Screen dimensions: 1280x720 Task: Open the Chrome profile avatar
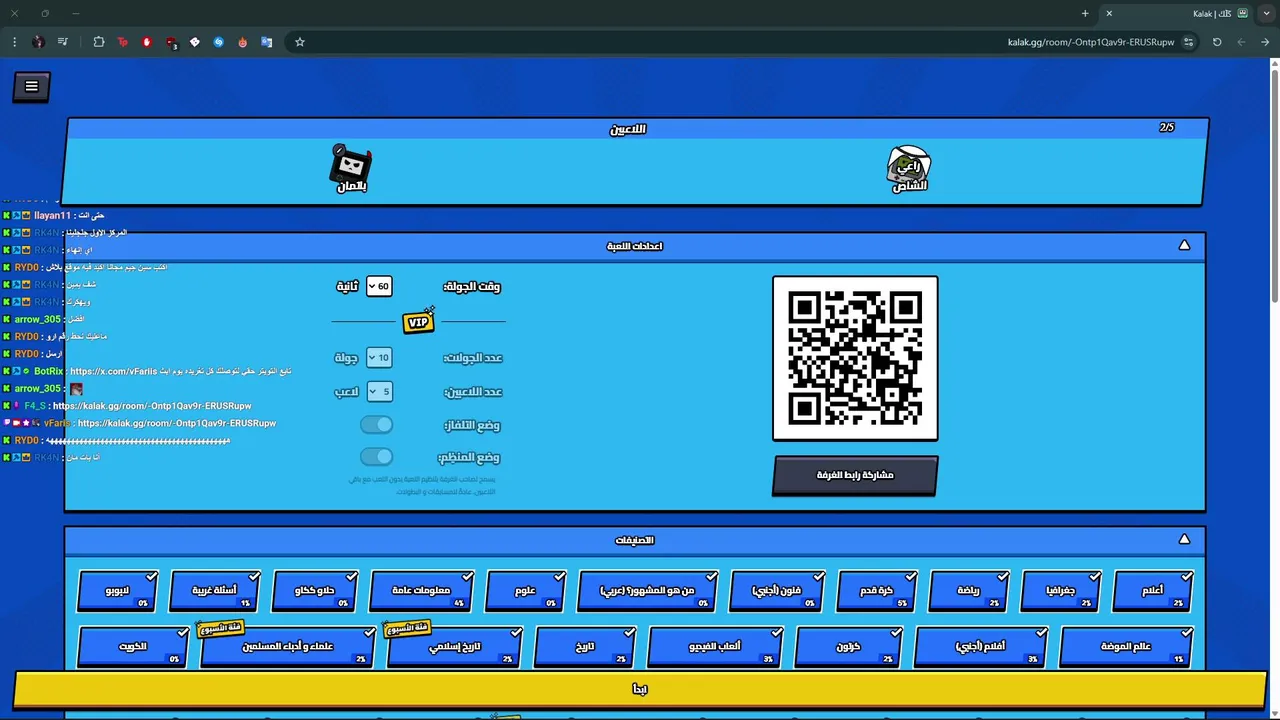click(x=38, y=42)
